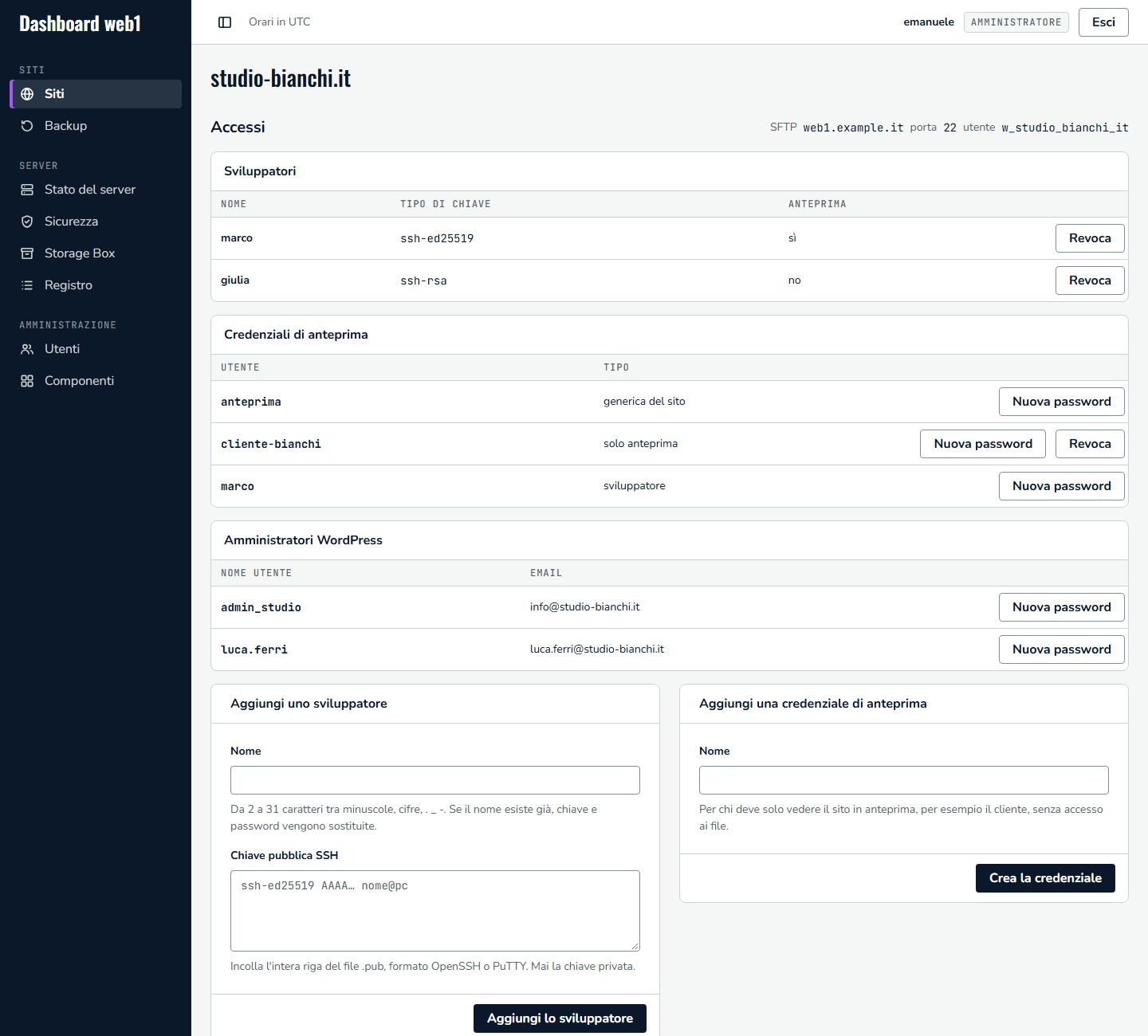This screenshot has width=1148, height=1036.
Task: Focus the developer Nome input field
Action: tap(435, 780)
